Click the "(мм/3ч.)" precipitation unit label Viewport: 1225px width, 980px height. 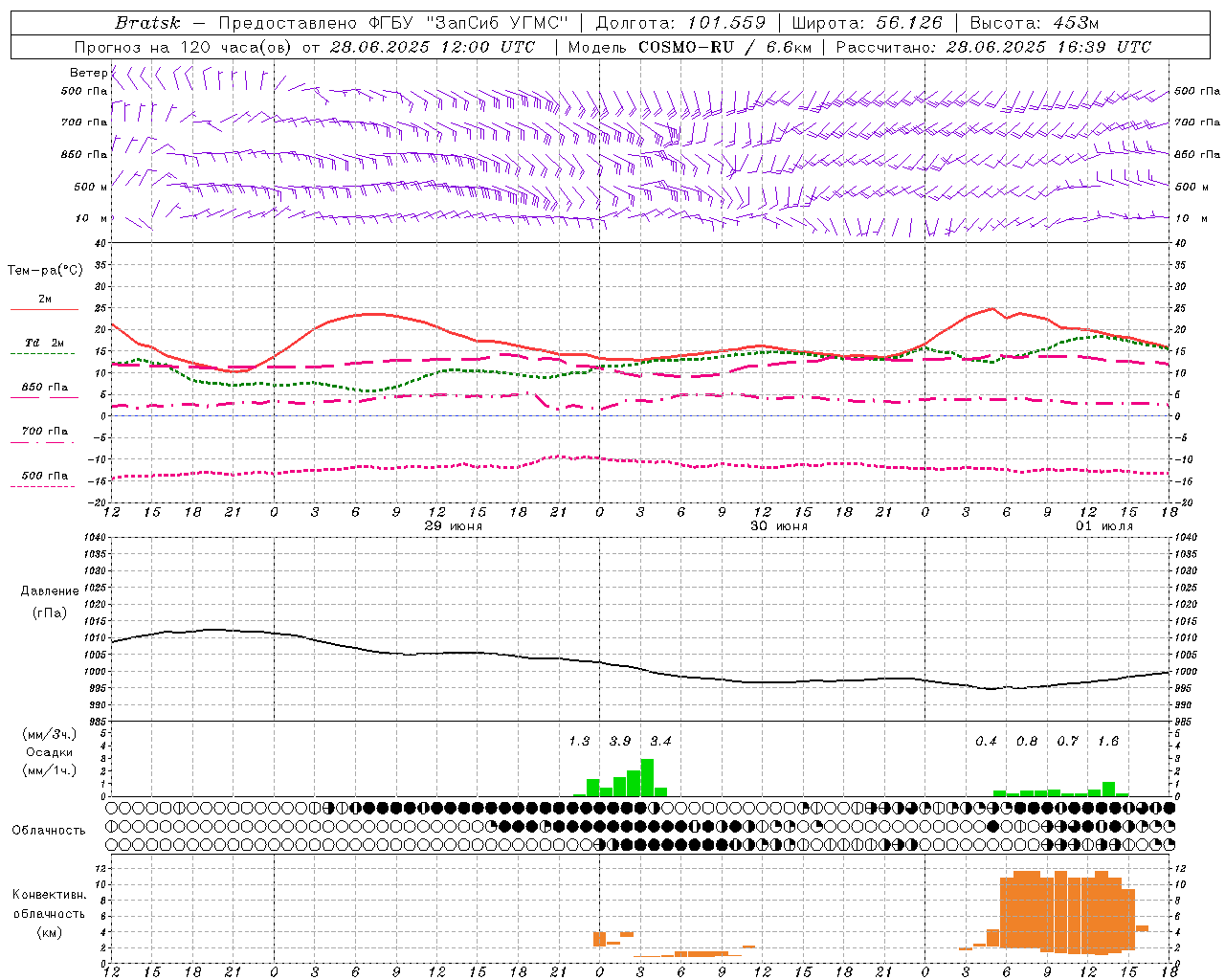click(x=49, y=734)
